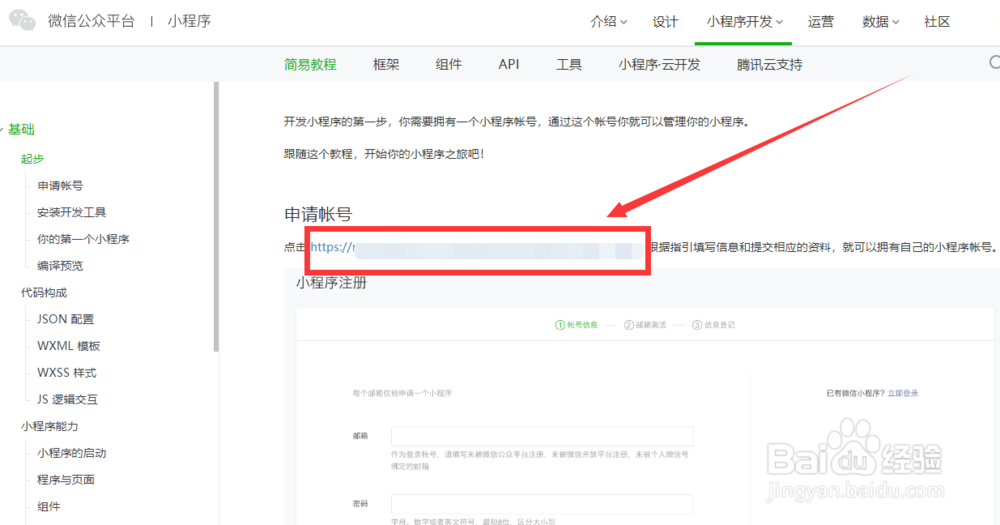Click the sidebar vertical scrollbar
Screen dimensions: 1000x525
216,217
